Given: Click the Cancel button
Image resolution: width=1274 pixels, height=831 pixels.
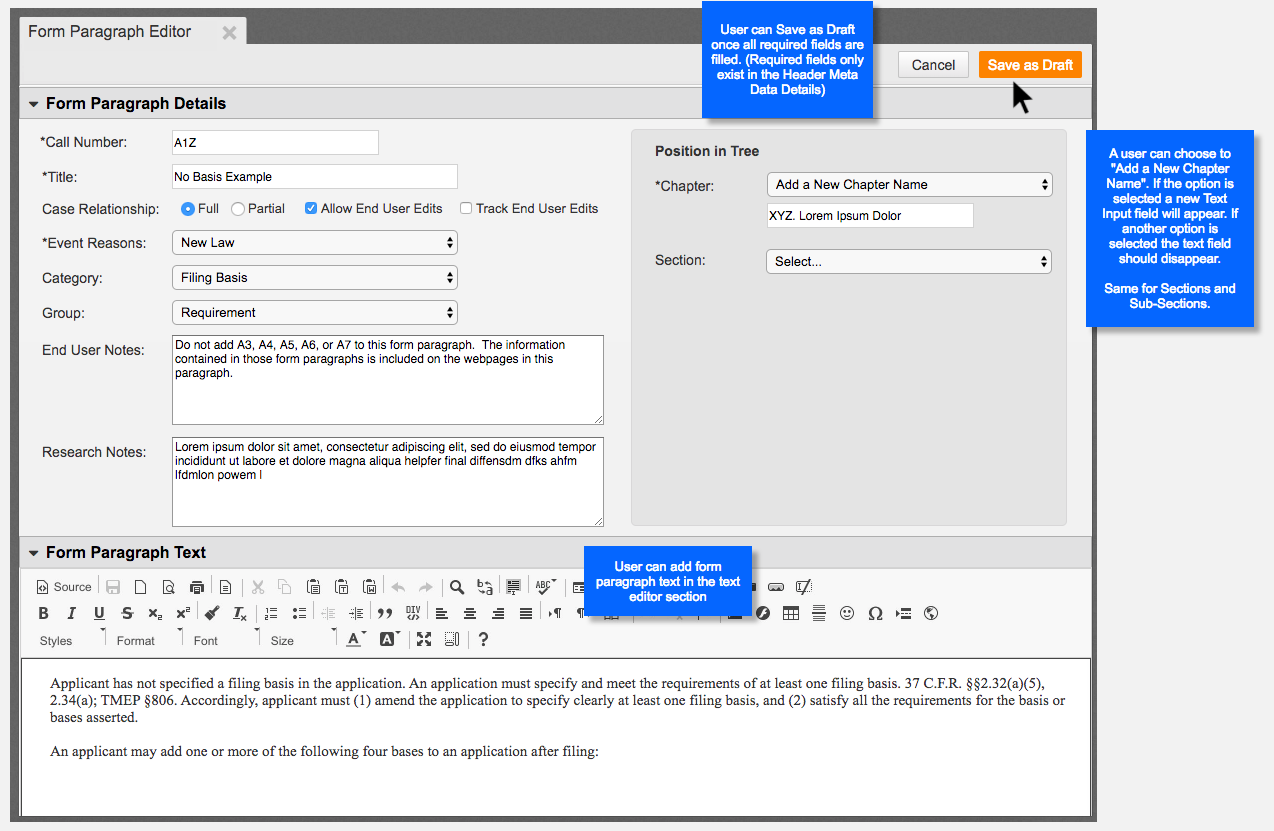Looking at the screenshot, I should point(933,65).
